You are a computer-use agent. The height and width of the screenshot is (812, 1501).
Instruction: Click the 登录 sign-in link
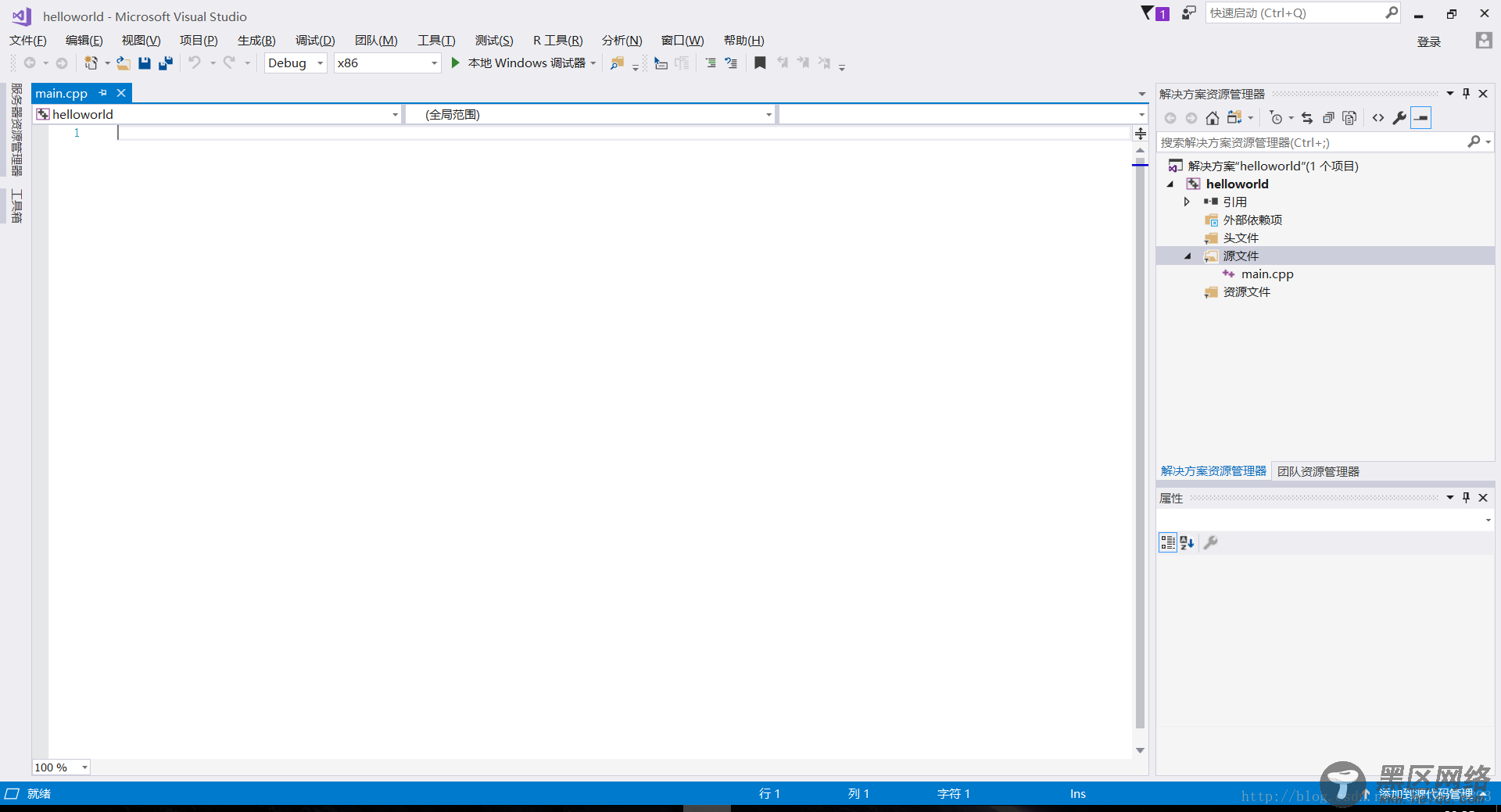coord(1429,41)
